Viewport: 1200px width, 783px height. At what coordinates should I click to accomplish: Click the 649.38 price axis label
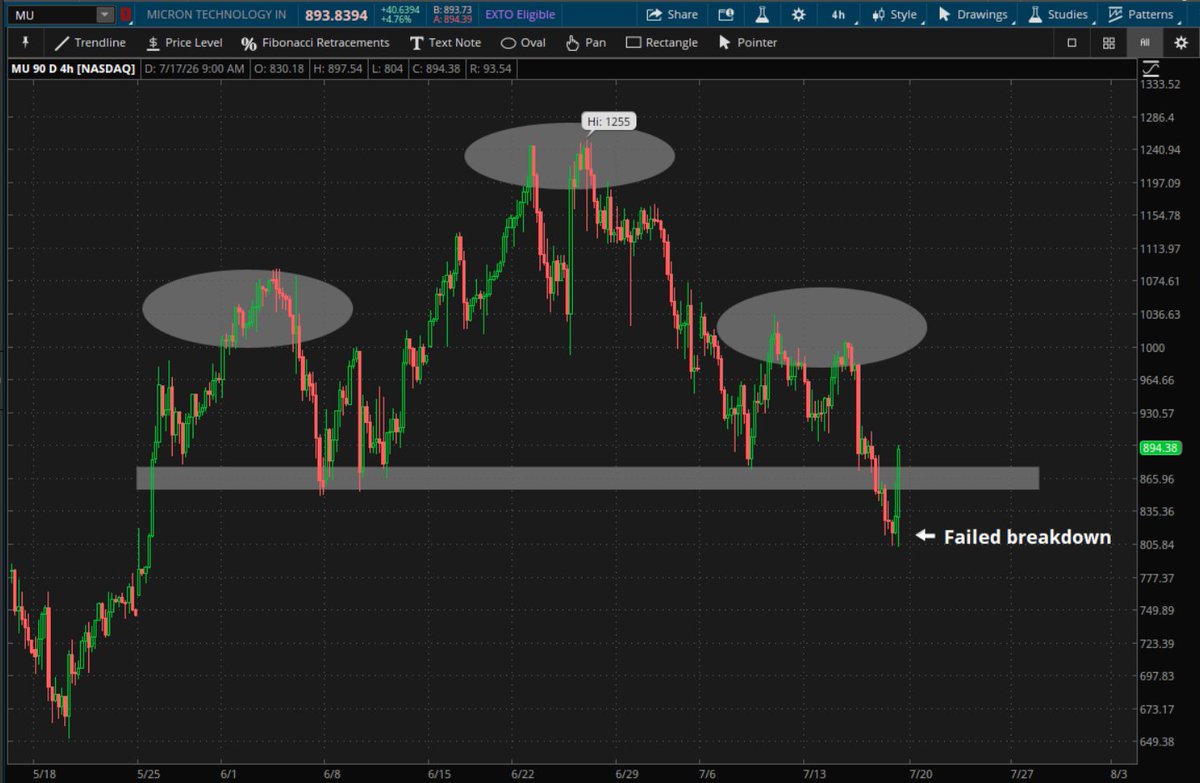1159,742
